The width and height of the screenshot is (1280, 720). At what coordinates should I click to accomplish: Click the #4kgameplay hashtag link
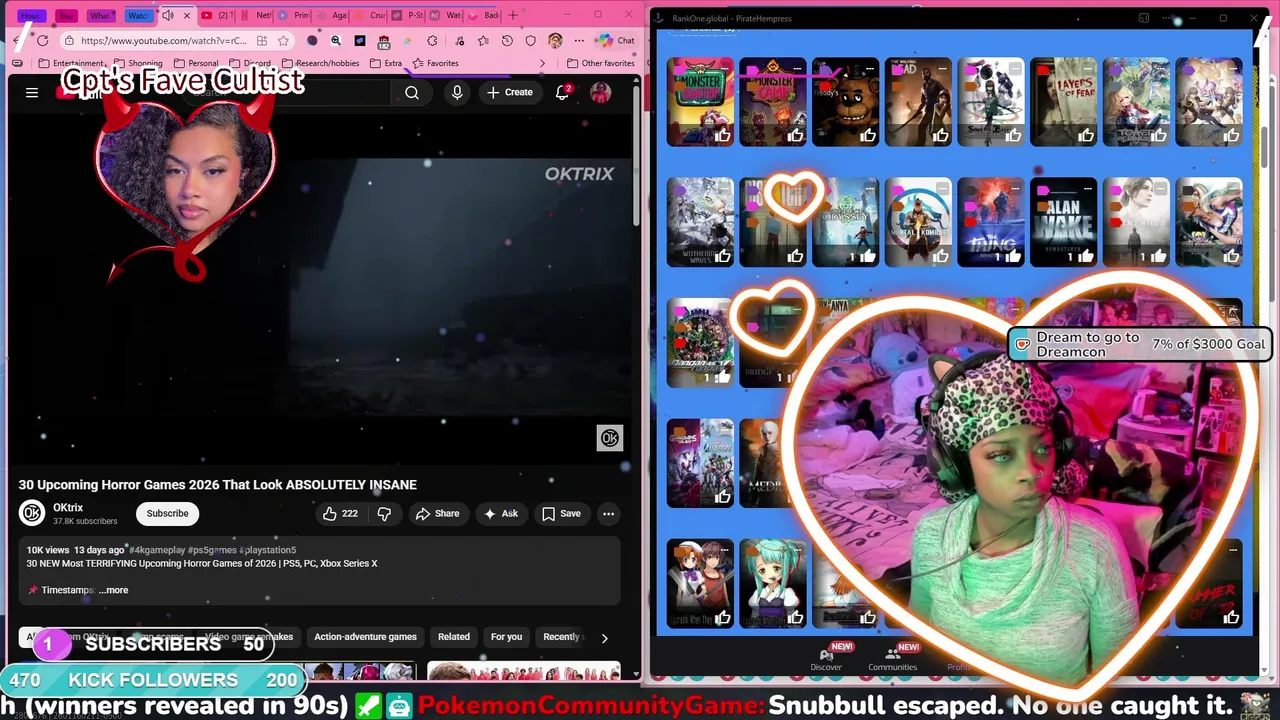click(x=157, y=550)
